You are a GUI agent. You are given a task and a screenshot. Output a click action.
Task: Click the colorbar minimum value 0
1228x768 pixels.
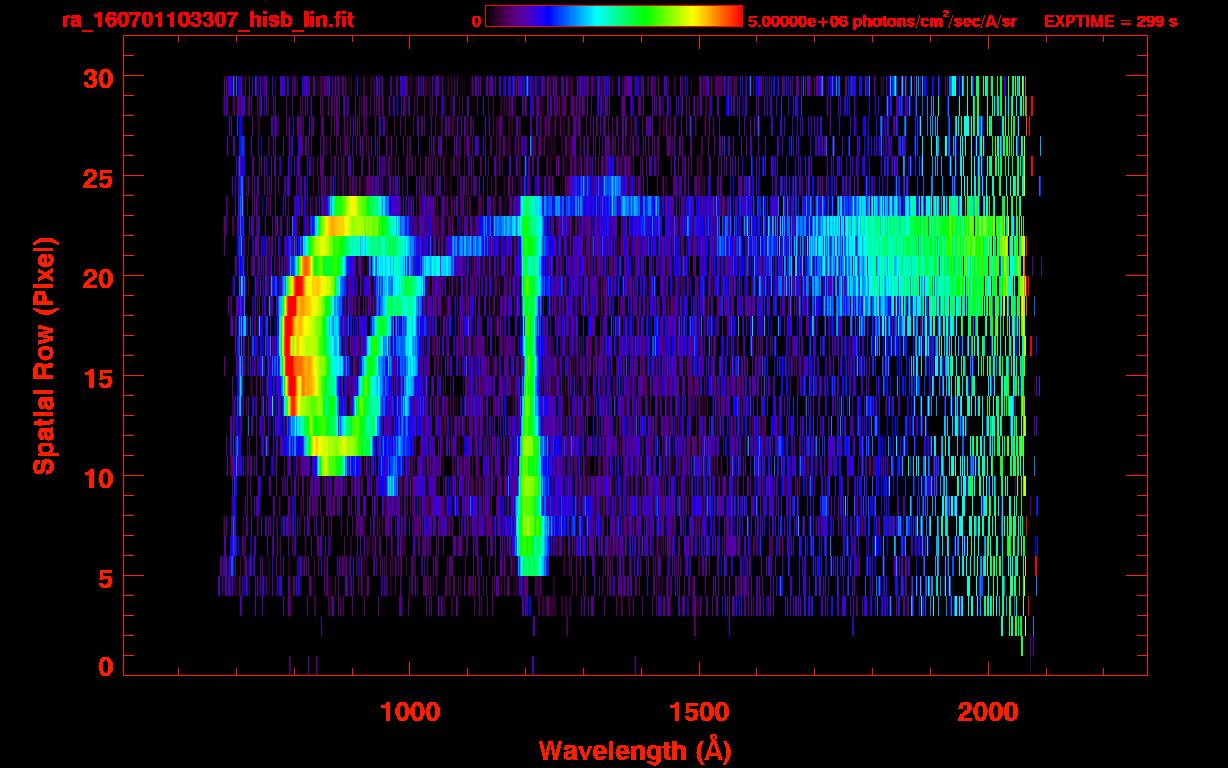[x=476, y=21]
